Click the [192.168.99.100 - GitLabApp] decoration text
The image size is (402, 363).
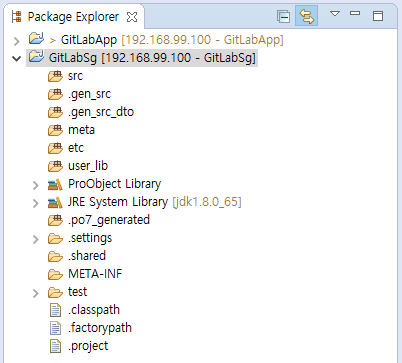tap(202, 40)
